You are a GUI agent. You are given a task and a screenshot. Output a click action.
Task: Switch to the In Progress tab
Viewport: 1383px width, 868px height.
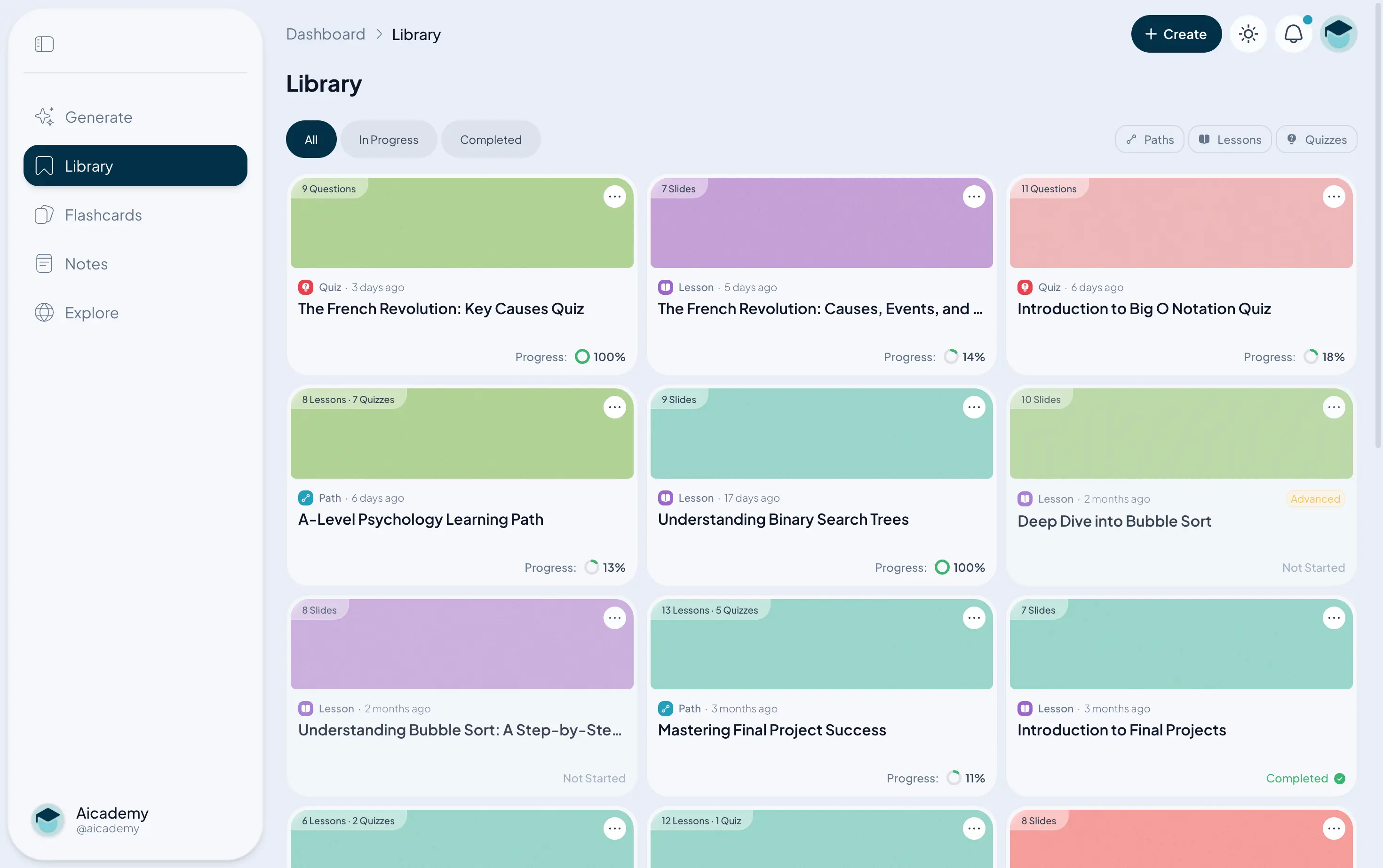coord(388,140)
